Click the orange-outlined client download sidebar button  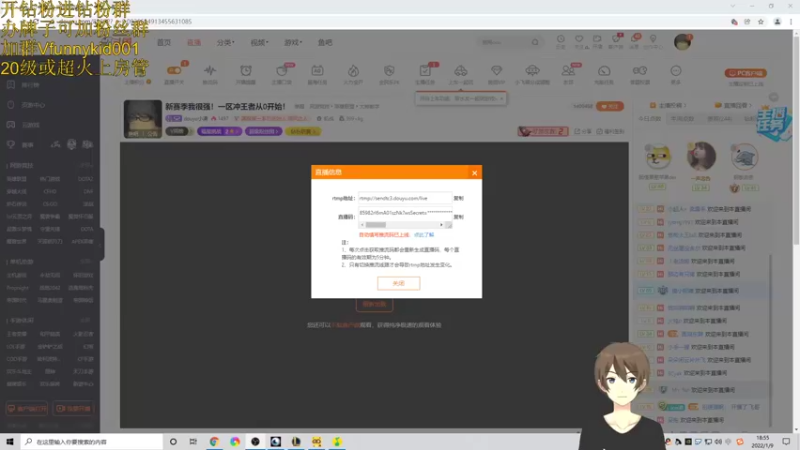(x=27, y=409)
